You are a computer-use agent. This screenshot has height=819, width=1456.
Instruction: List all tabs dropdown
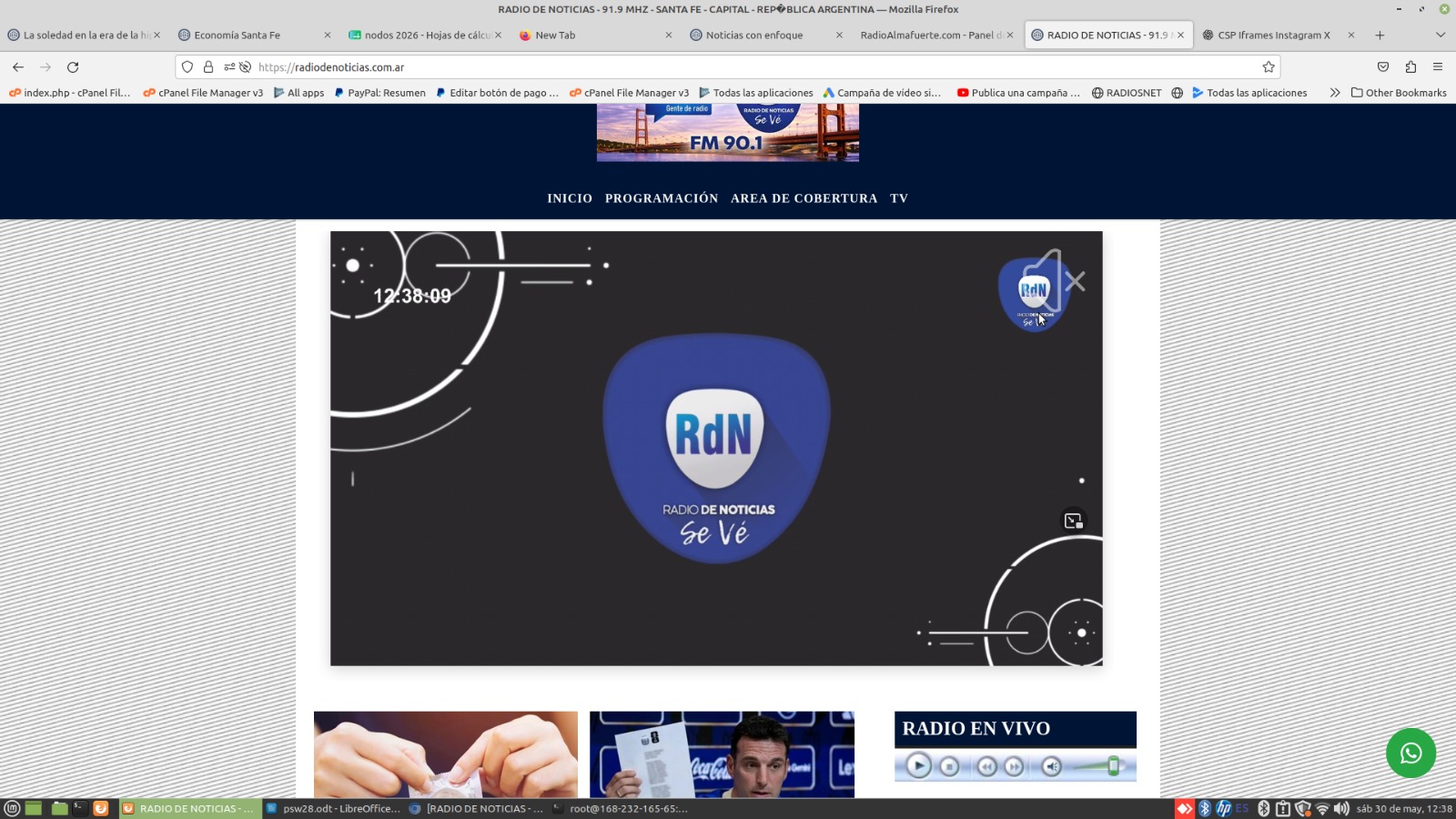(1441, 35)
